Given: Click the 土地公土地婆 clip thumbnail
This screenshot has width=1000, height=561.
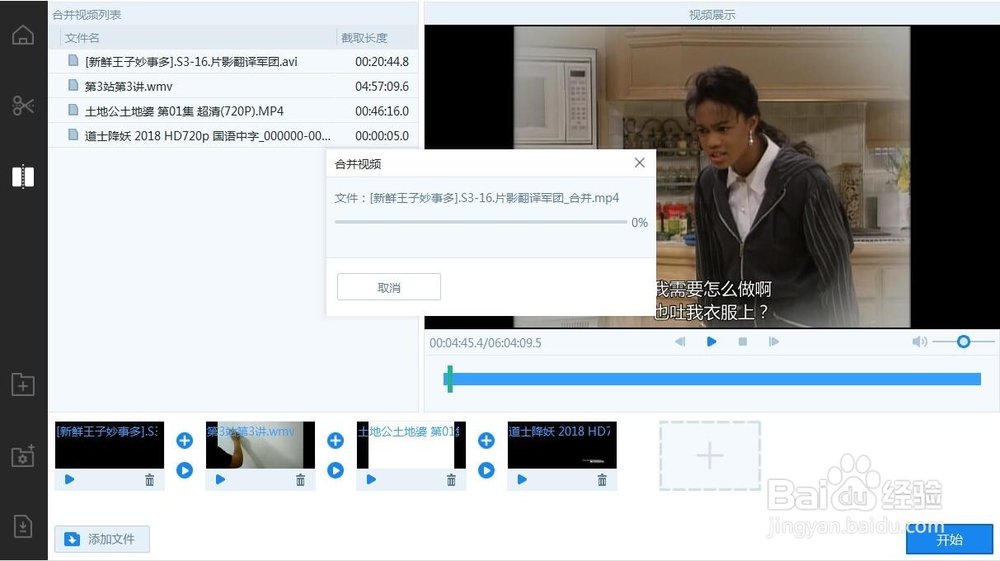Looking at the screenshot, I should (411, 445).
